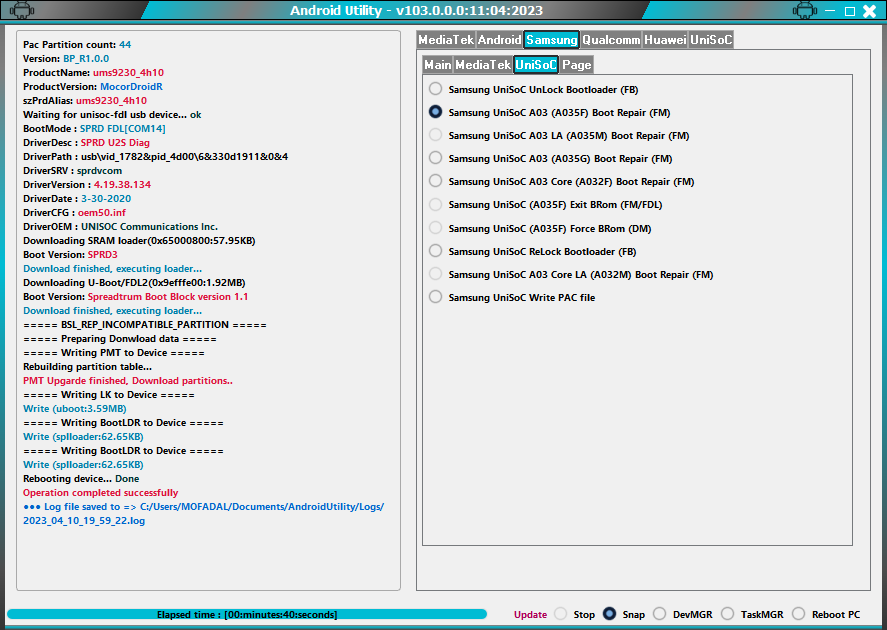The width and height of the screenshot is (887, 630).
Task: Click 'Operation completed successfully' log line
Action: point(101,493)
